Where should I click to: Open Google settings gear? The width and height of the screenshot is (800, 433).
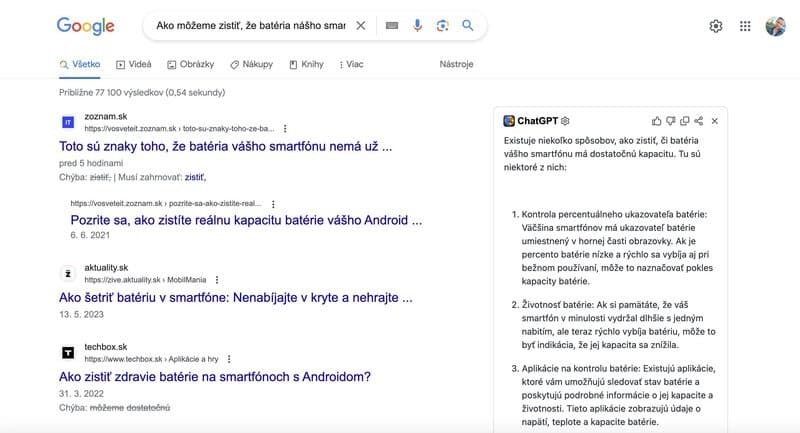(716, 26)
